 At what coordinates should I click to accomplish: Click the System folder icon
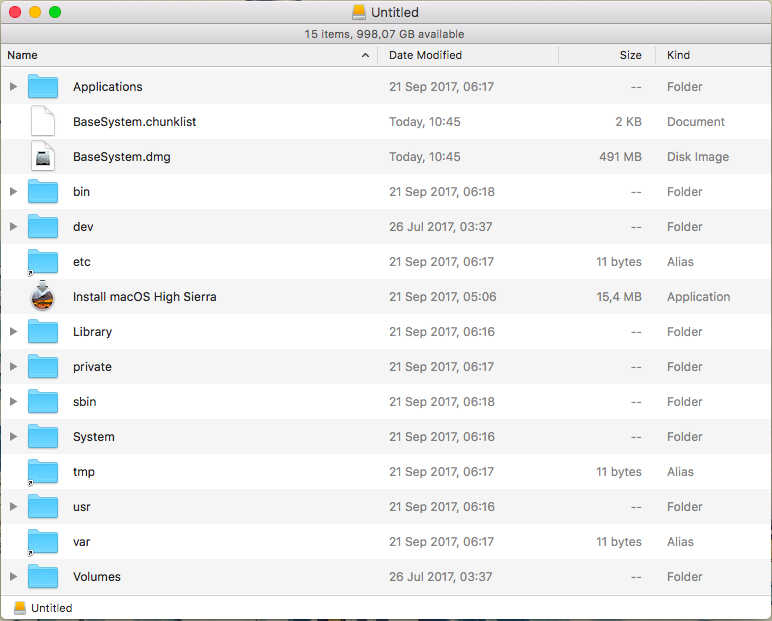43,437
